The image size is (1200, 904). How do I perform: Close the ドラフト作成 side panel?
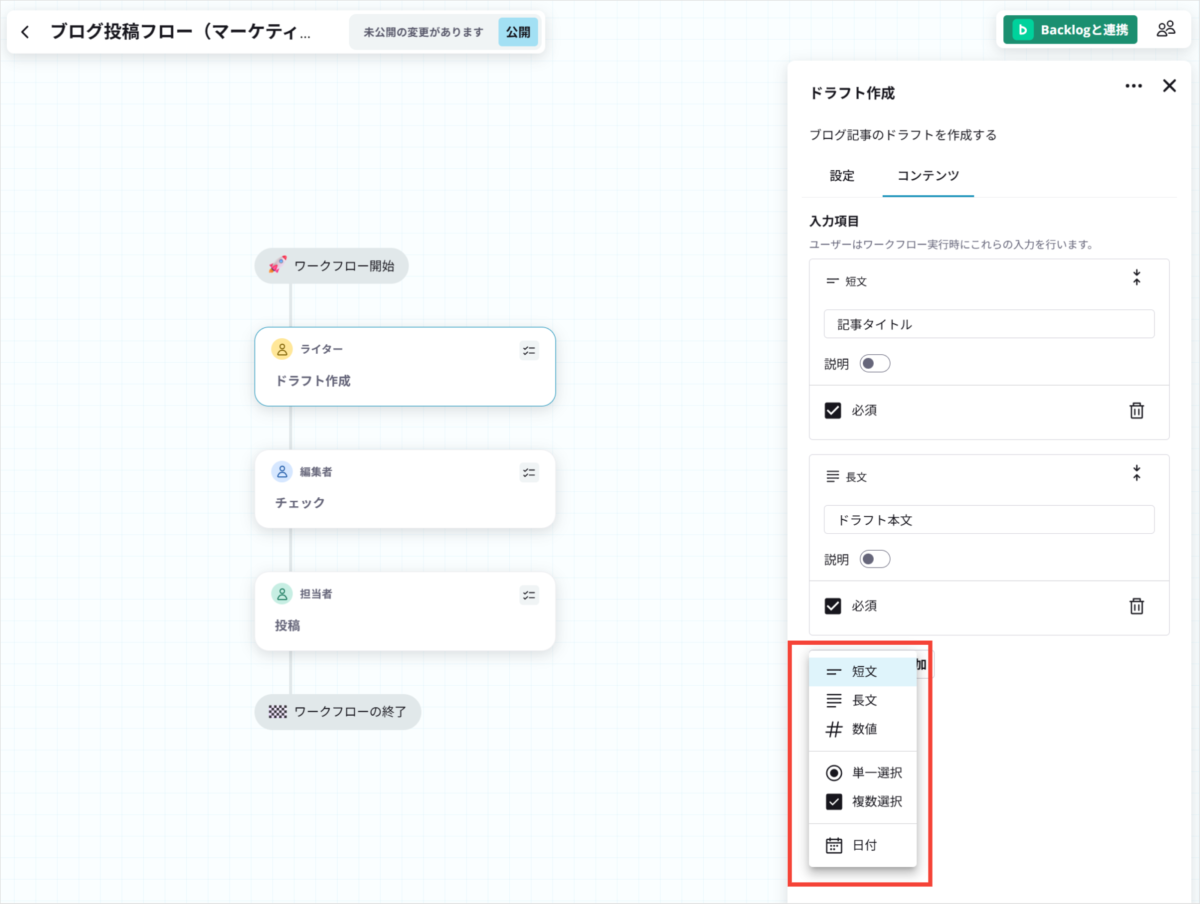1169,86
